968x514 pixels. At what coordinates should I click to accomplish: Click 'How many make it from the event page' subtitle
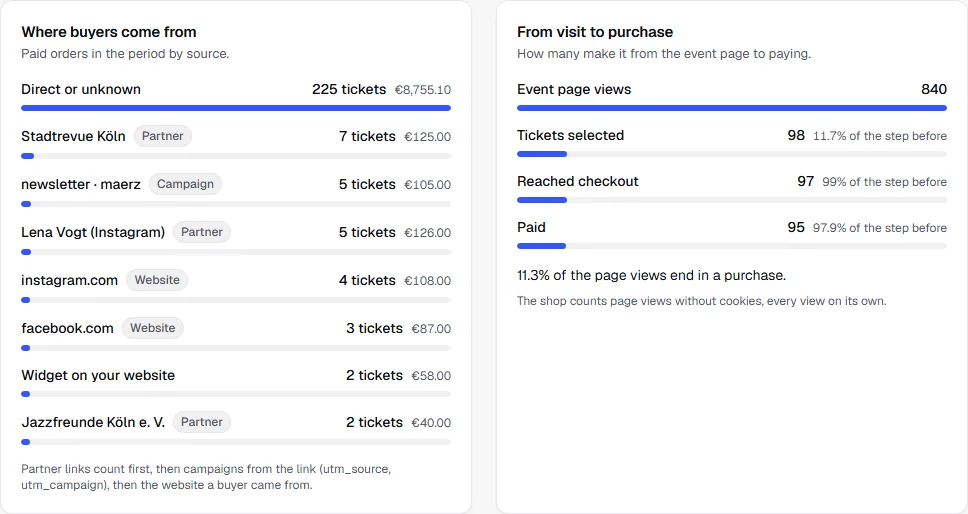tap(664, 54)
